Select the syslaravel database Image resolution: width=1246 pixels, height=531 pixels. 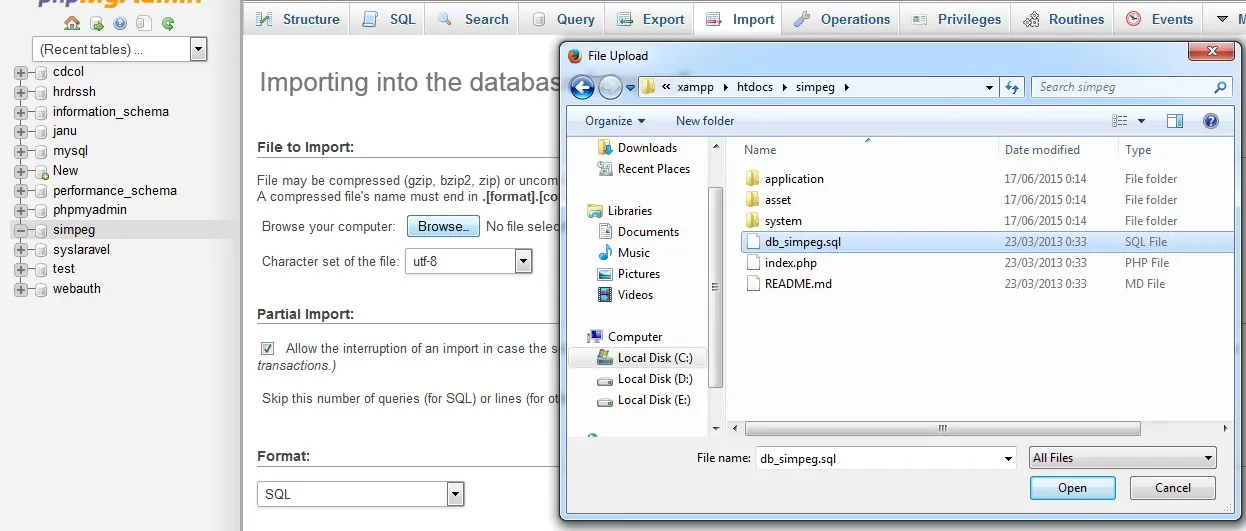[x=81, y=249]
